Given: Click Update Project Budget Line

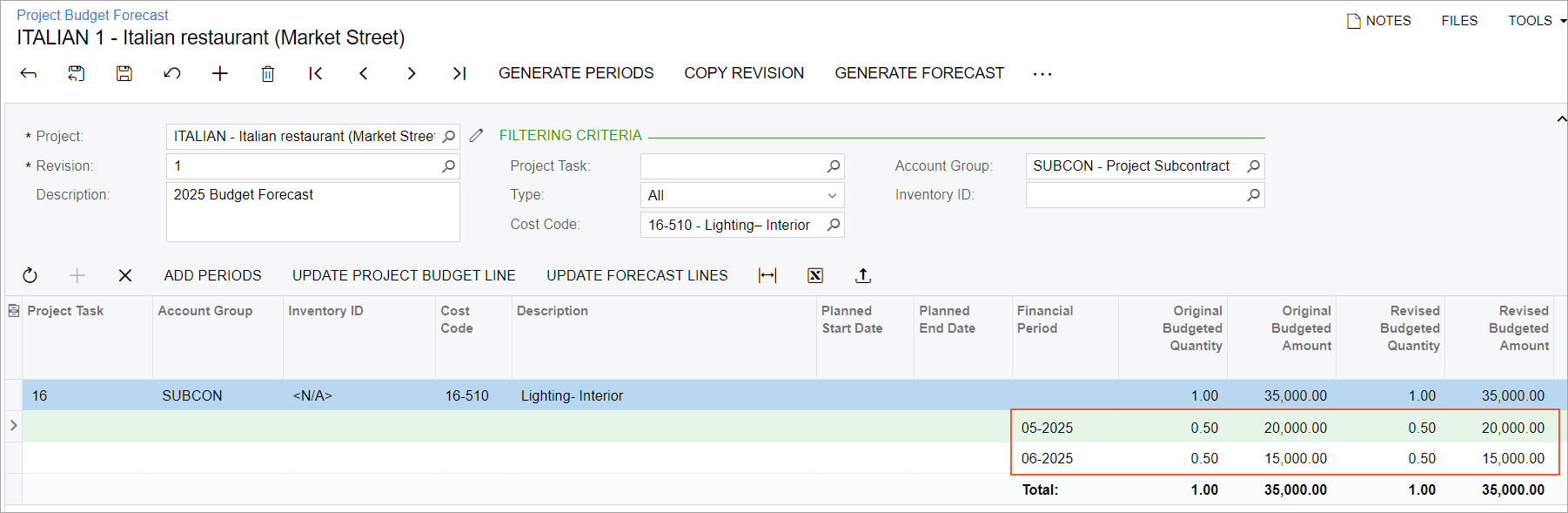Looking at the screenshot, I should click(x=404, y=276).
